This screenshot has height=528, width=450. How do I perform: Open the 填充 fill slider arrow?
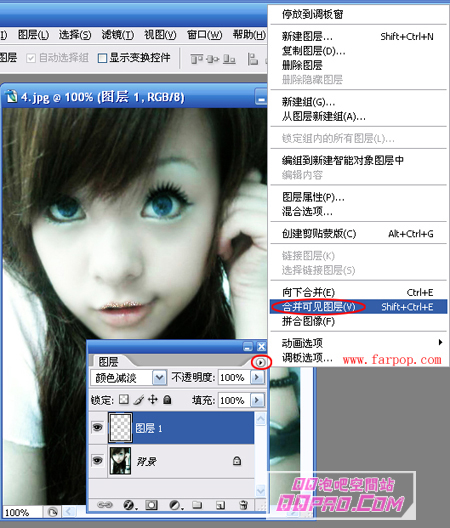[257, 400]
